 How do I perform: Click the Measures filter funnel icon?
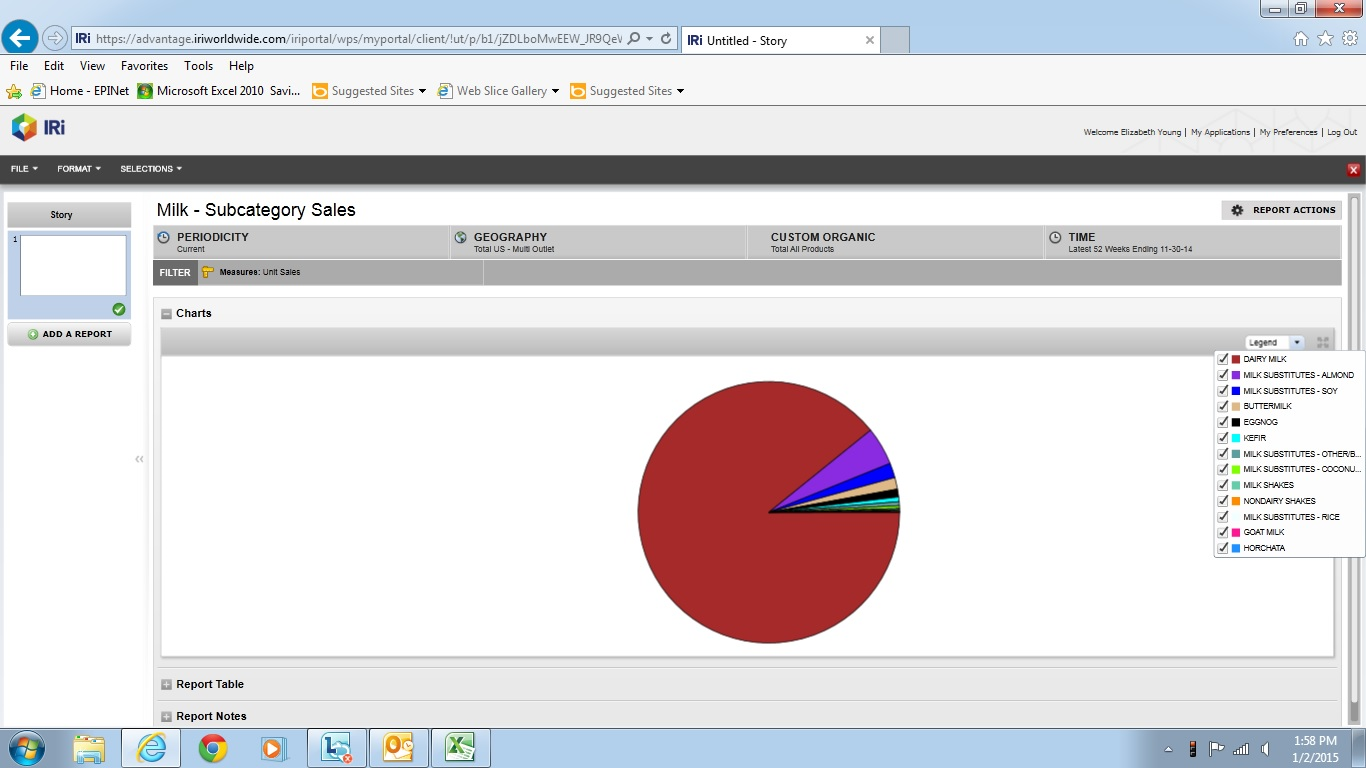[208, 272]
